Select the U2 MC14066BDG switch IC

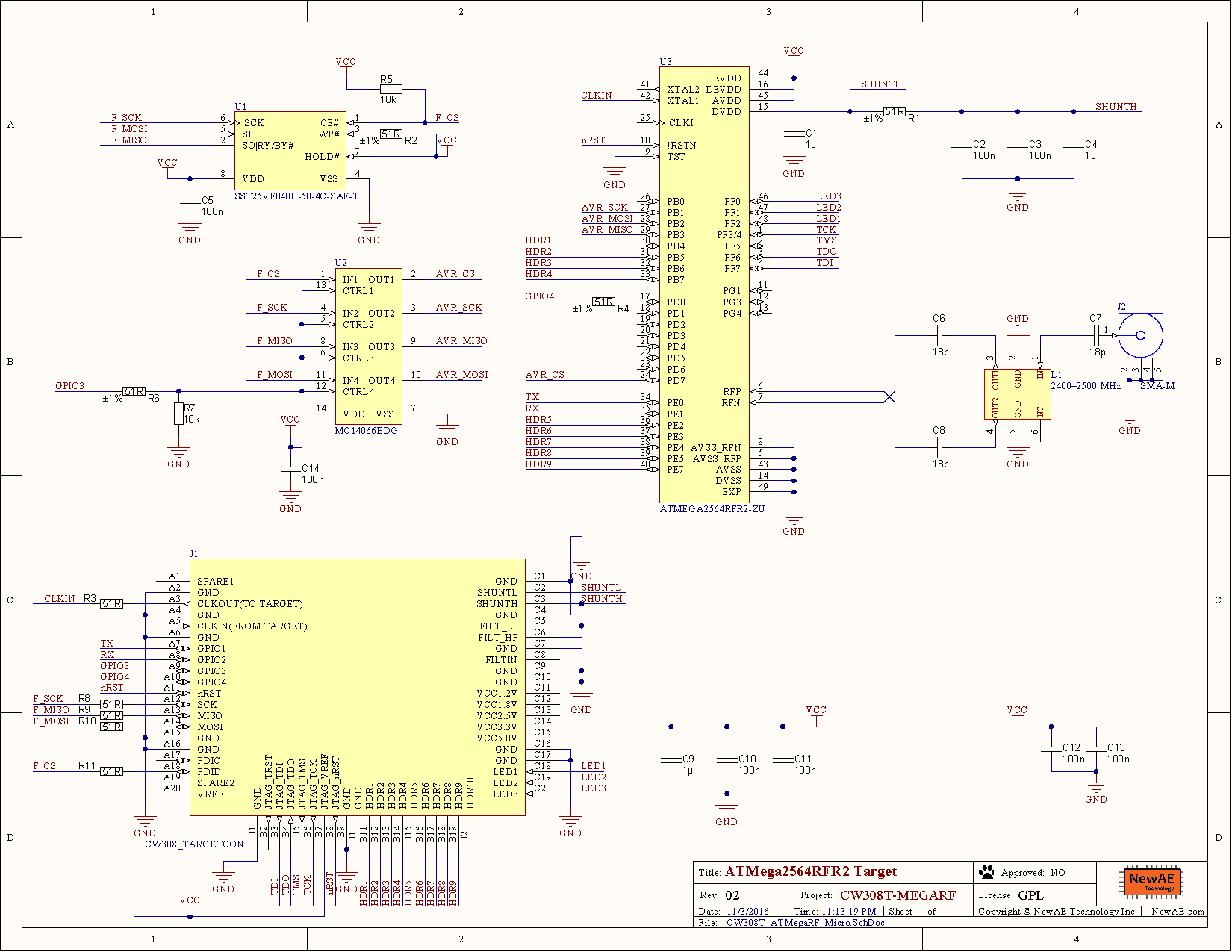point(369,346)
